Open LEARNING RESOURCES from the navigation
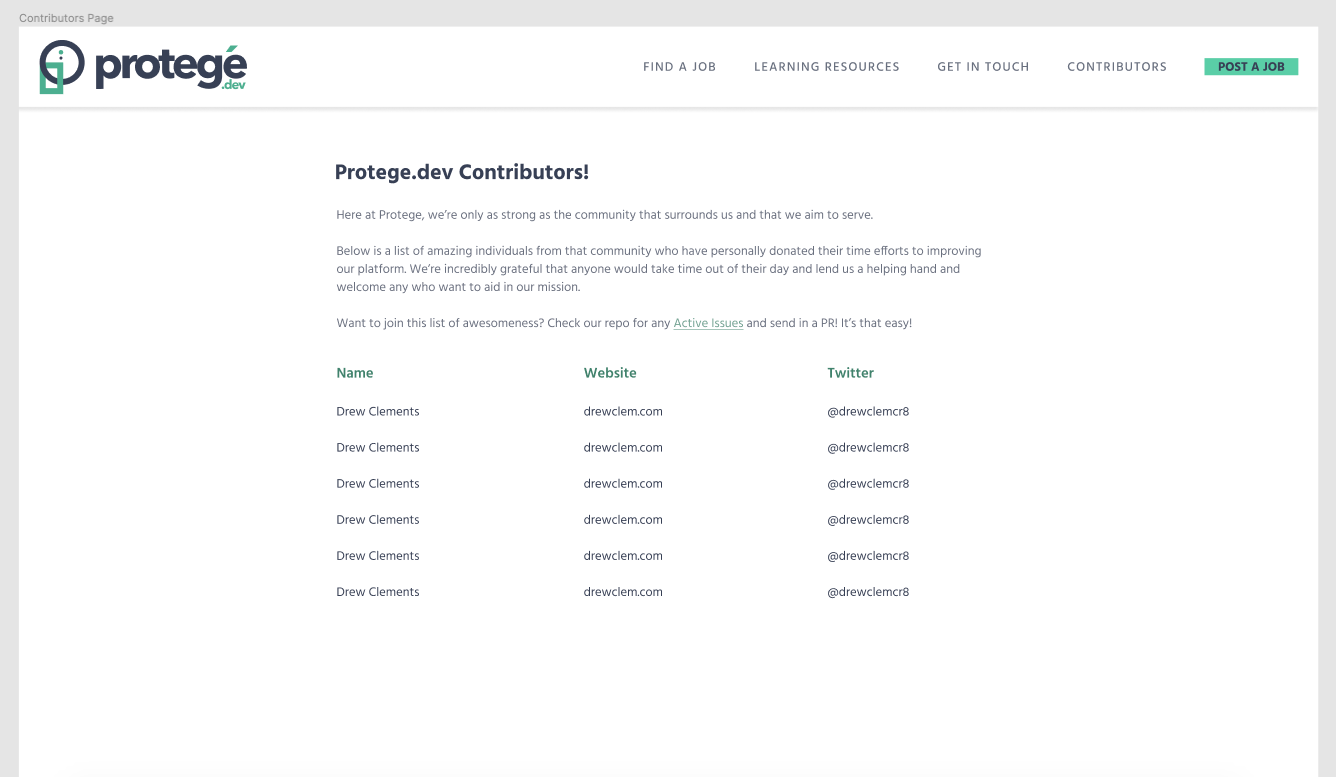1336x777 pixels. coord(827,66)
